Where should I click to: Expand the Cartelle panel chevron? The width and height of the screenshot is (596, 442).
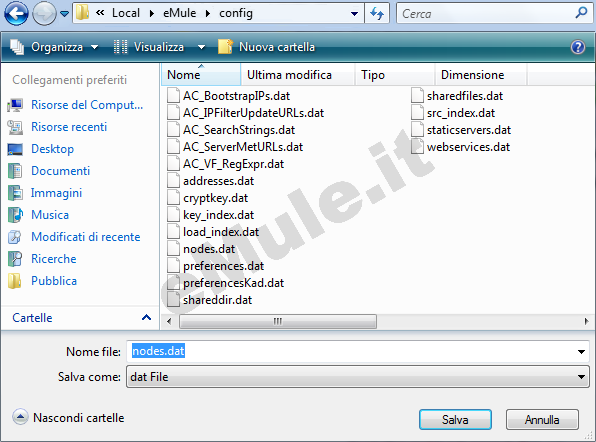click(146, 318)
